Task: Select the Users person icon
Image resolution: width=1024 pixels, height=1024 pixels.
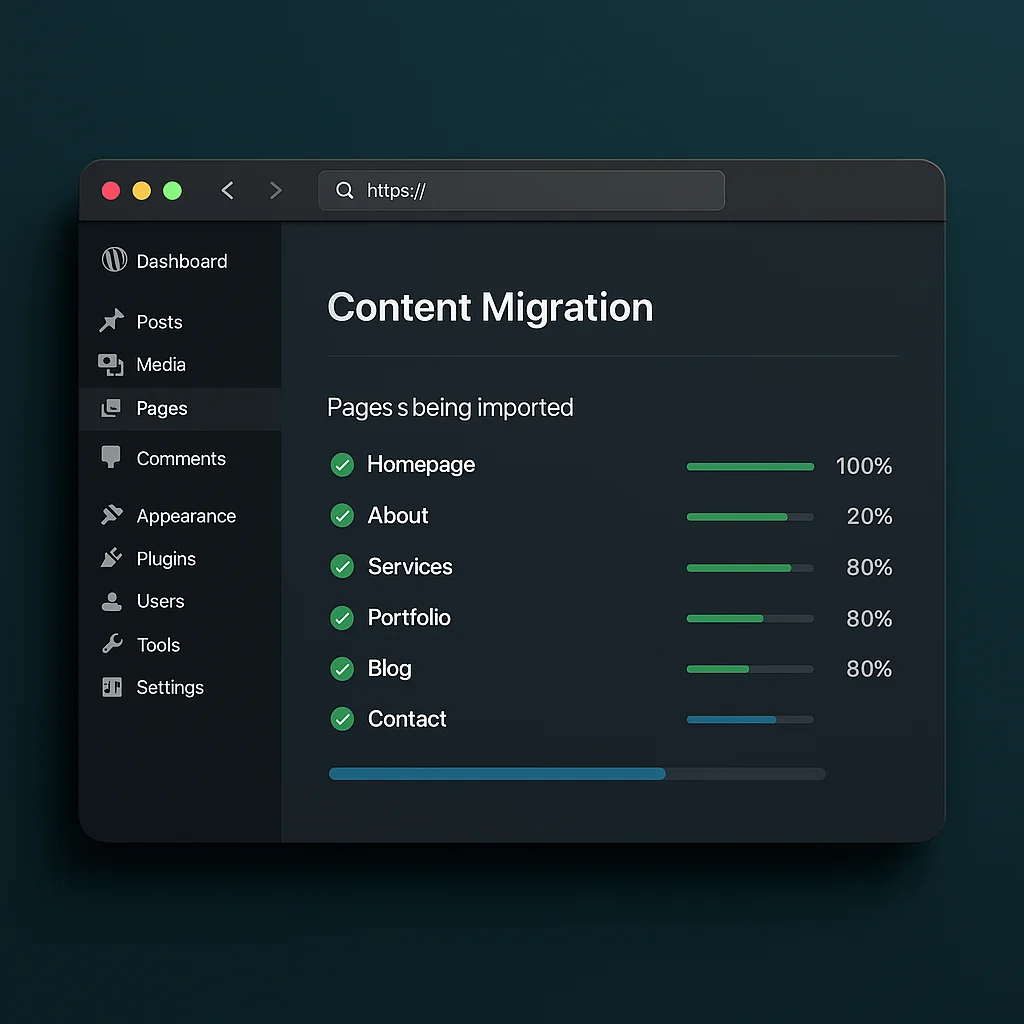Action: [x=113, y=601]
